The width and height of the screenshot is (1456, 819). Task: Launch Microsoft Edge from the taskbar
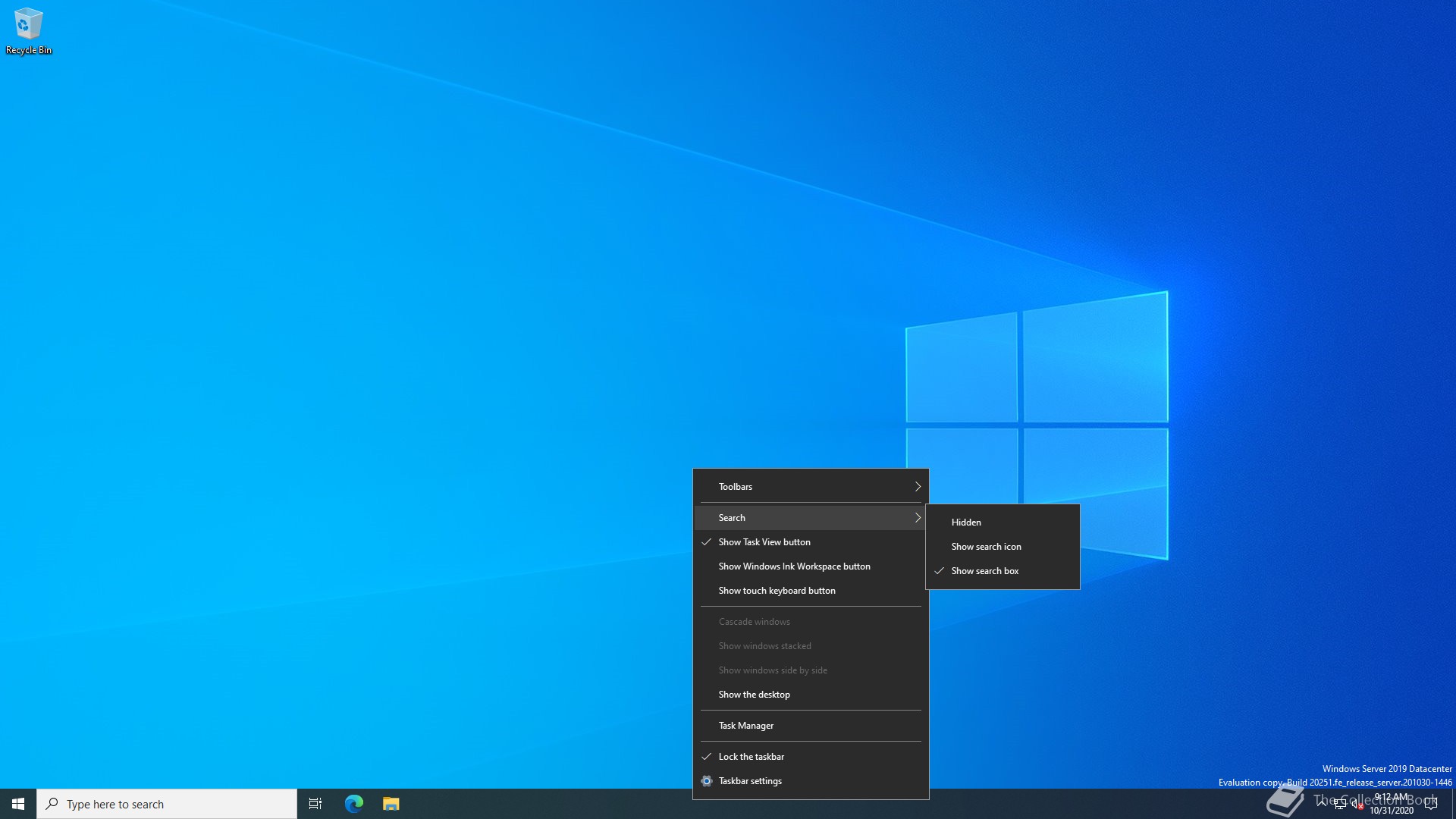354,804
